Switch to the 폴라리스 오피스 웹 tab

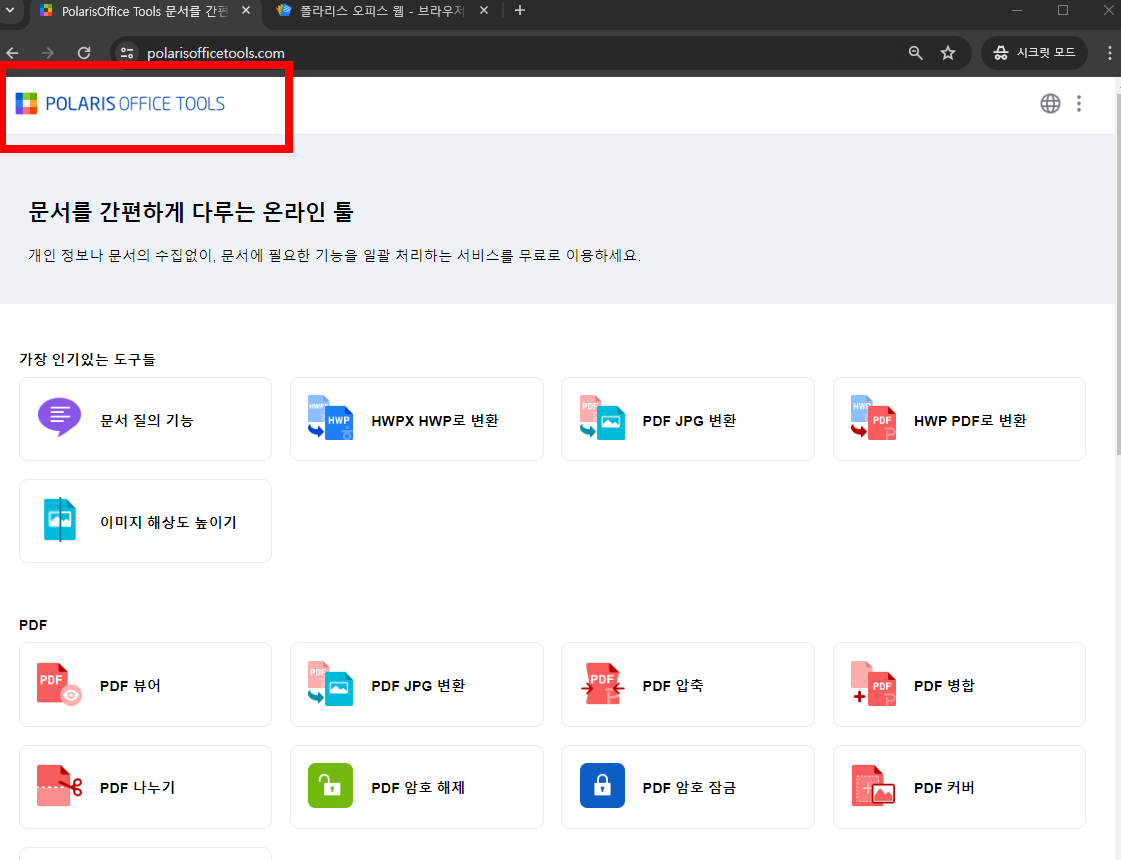[380, 13]
